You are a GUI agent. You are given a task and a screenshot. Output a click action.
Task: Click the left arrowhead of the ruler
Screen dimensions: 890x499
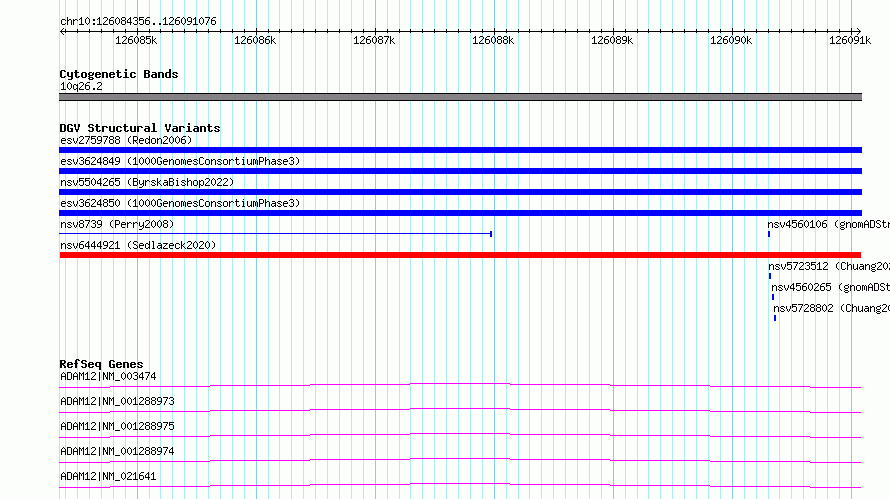pos(62,31)
